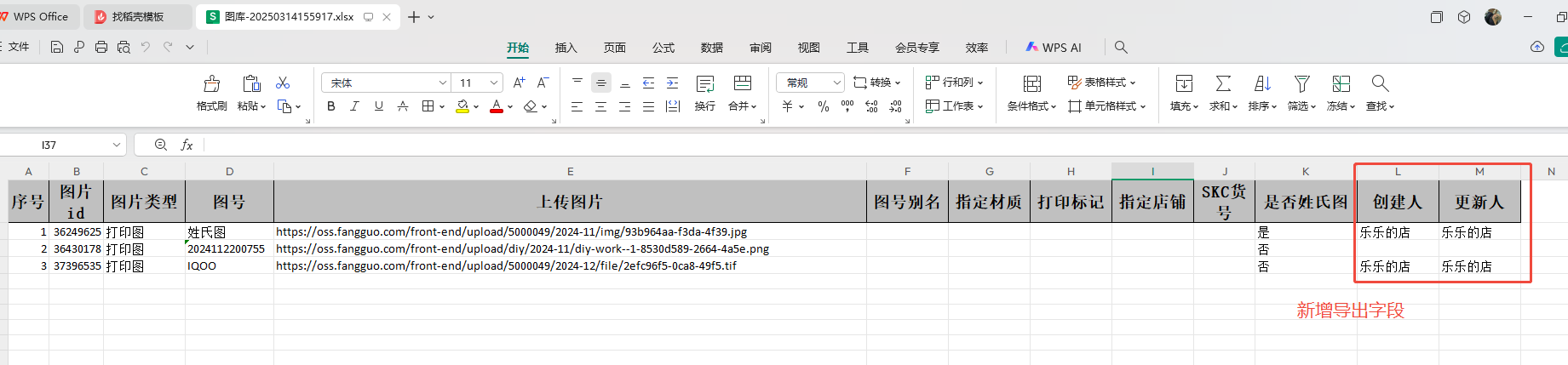Open the Data (数据) ribbon tab

click(711, 48)
